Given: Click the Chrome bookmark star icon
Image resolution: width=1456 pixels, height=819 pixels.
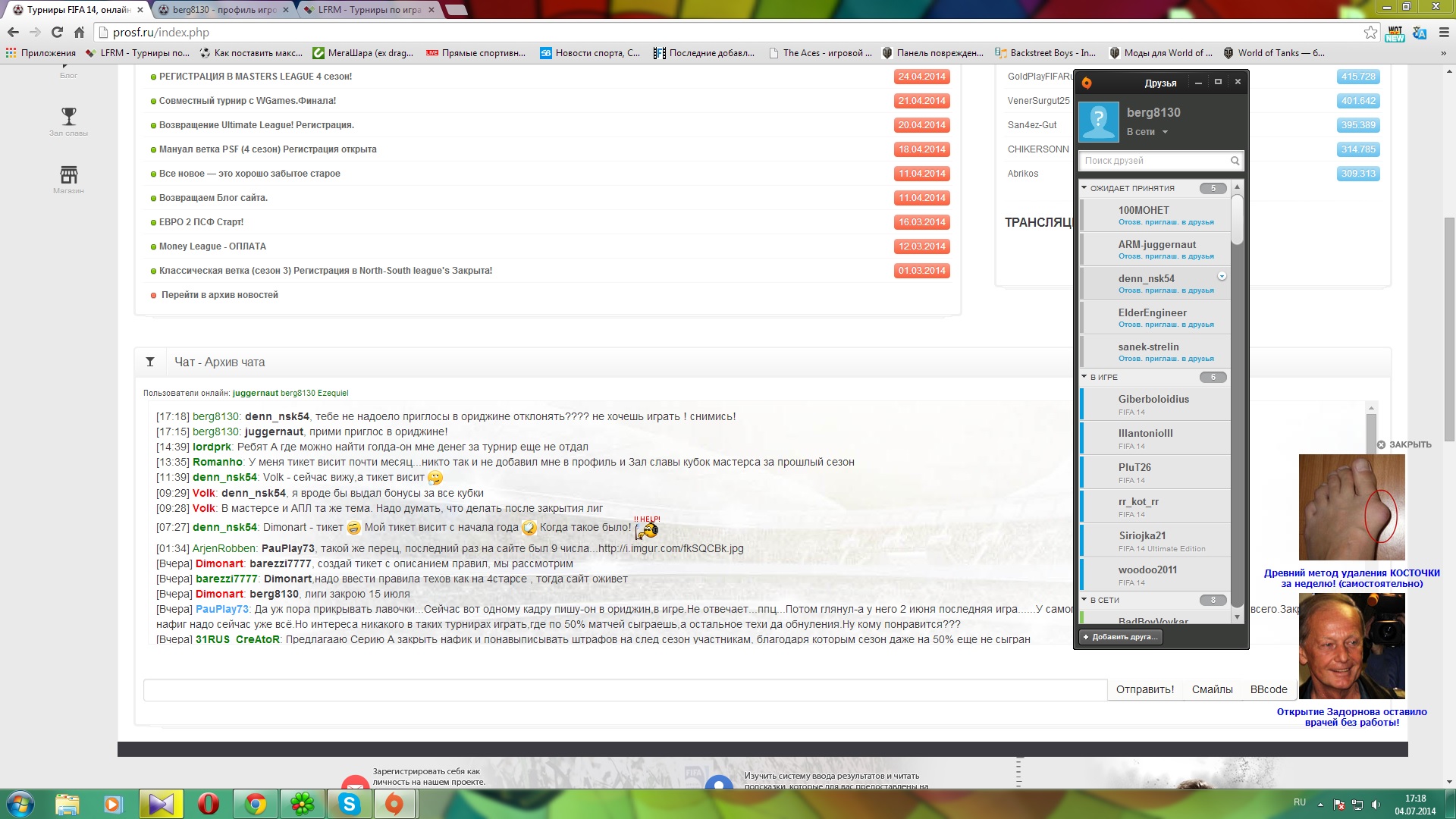Looking at the screenshot, I should click(x=1370, y=33).
